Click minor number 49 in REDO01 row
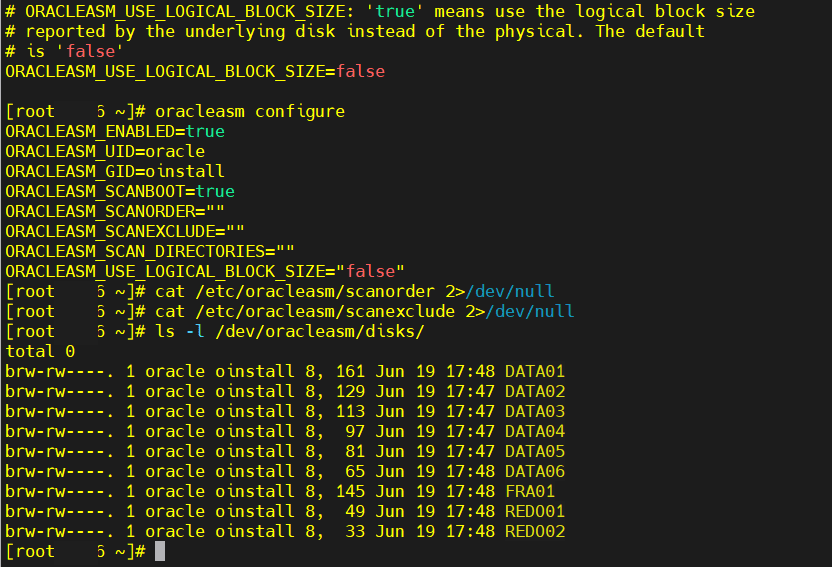The image size is (832, 567). click(355, 511)
